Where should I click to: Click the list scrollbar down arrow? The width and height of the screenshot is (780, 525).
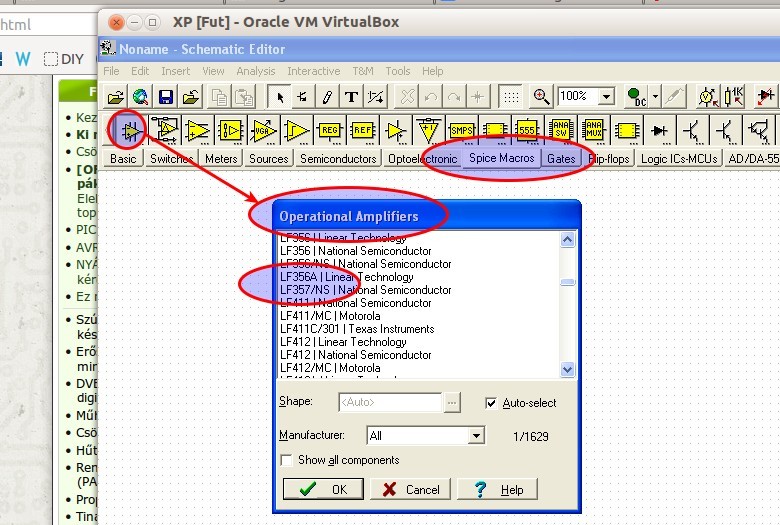(x=568, y=369)
